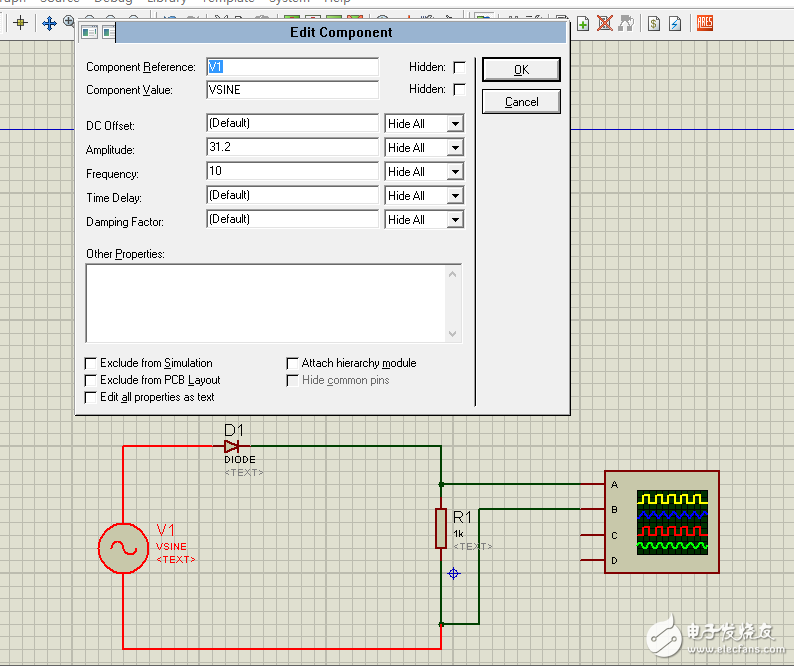Screen dimensions: 794x666
Task: Select the V1 sine source symbol
Action: [123, 547]
